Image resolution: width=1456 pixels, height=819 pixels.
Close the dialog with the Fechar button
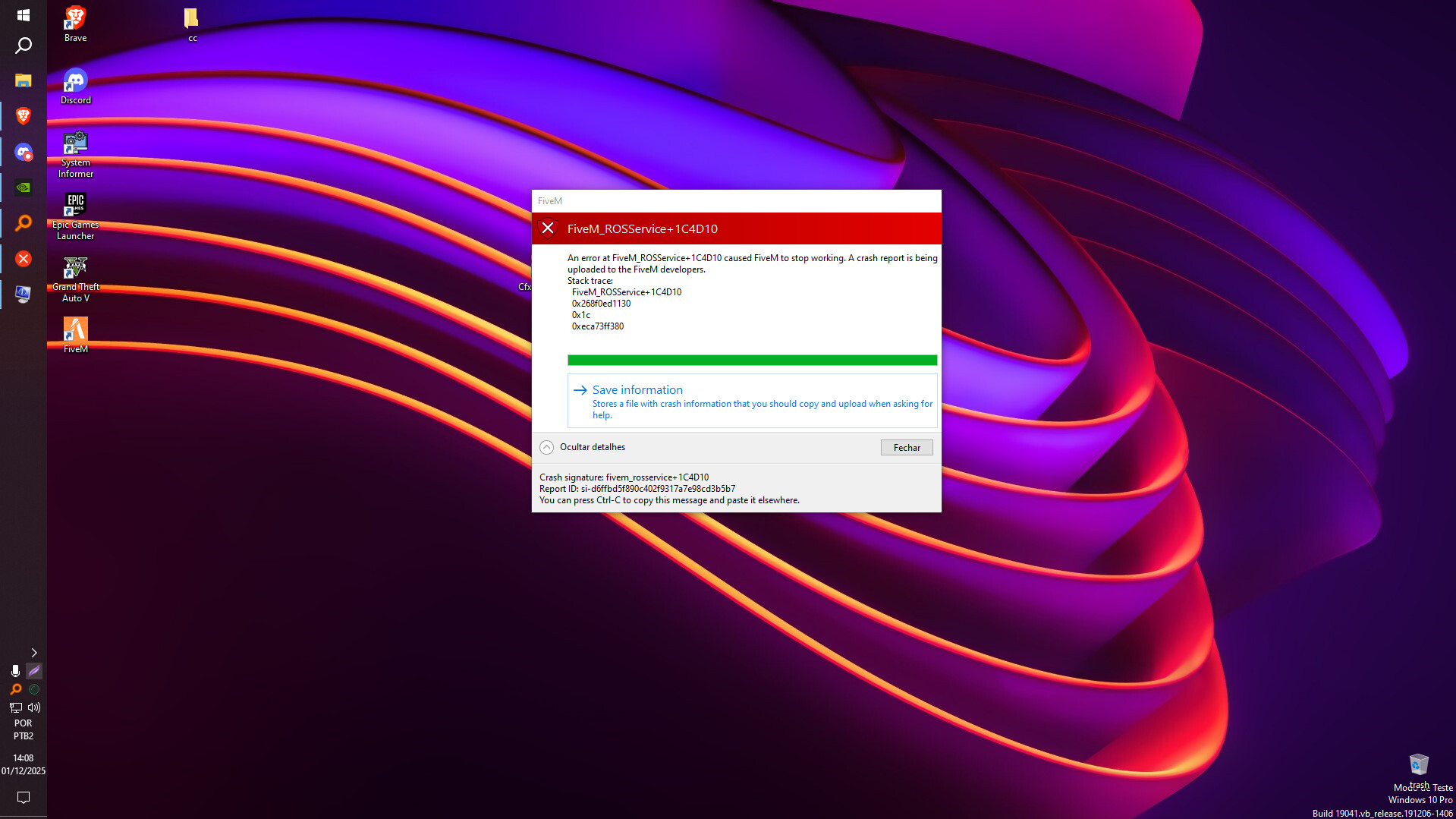coord(907,448)
